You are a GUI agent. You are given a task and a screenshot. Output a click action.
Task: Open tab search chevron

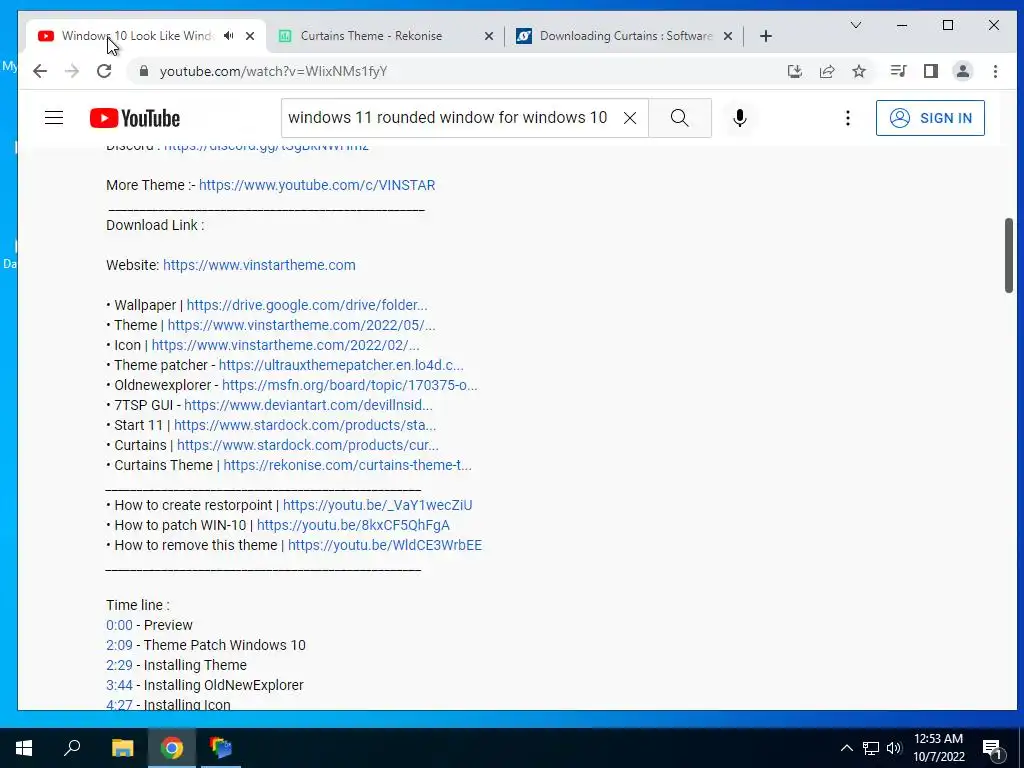[x=856, y=25]
